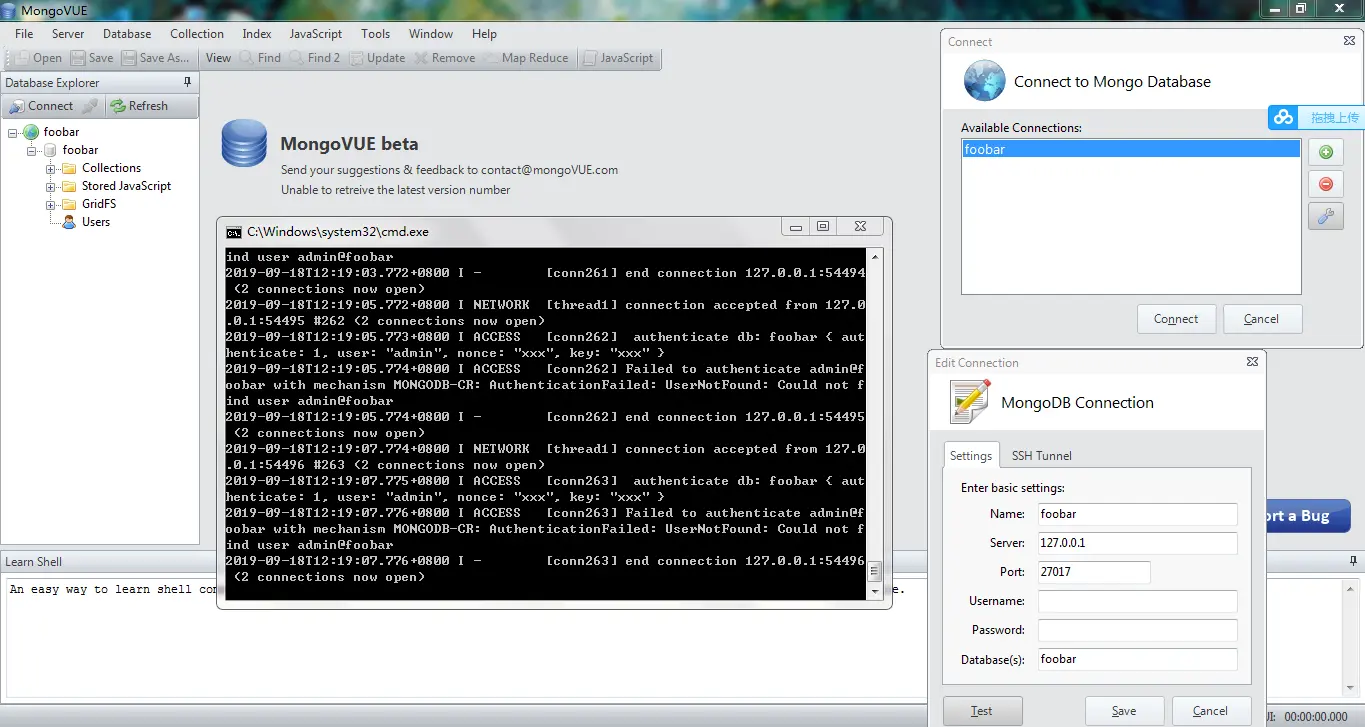
Task: Click the Username input field
Action: point(1137,601)
